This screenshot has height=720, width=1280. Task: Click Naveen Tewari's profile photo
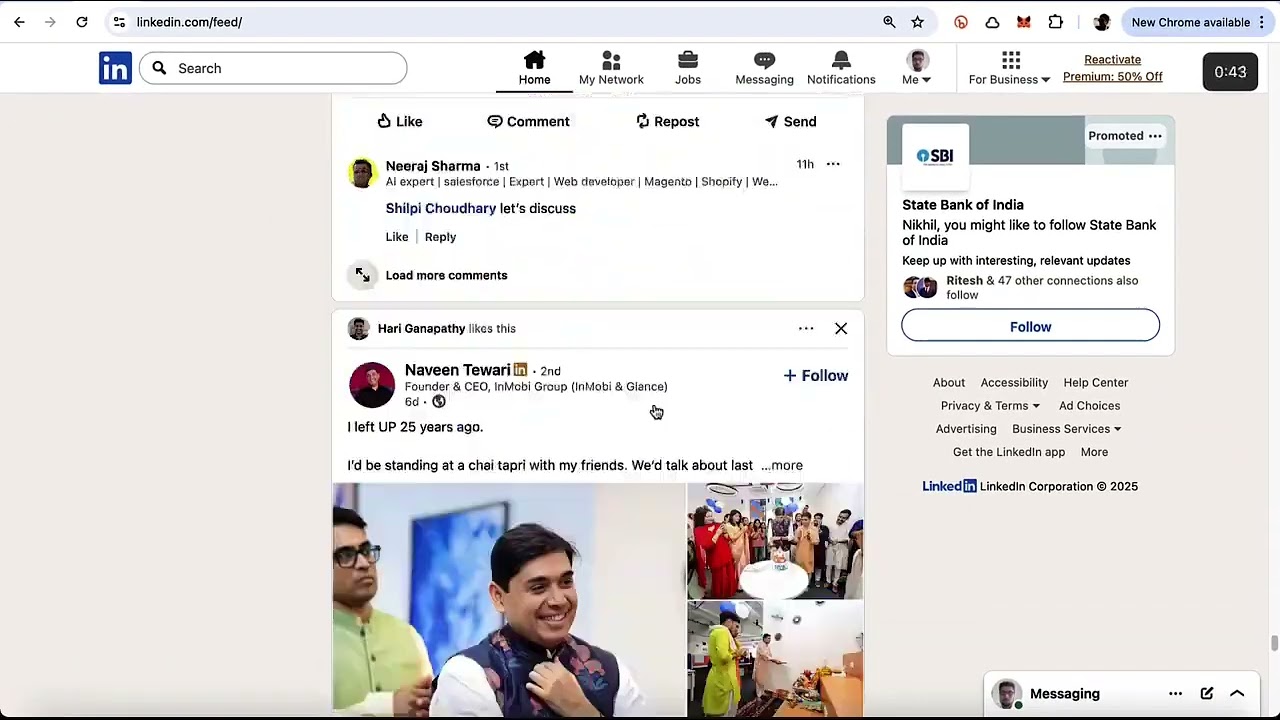(x=372, y=385)
